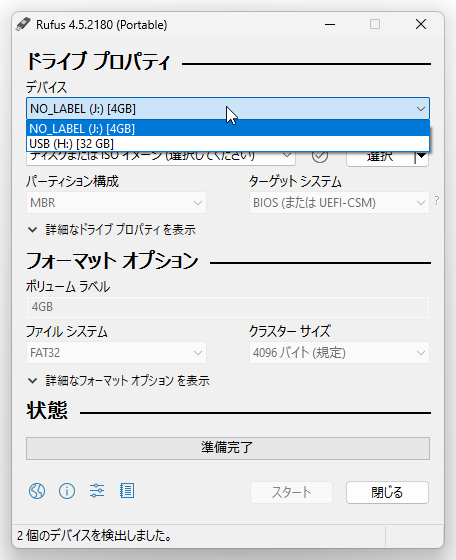
Task: Select NO_LABEL (J:) [4GB] from the device list
Action: pyautogui.click(x=228, y=128)
